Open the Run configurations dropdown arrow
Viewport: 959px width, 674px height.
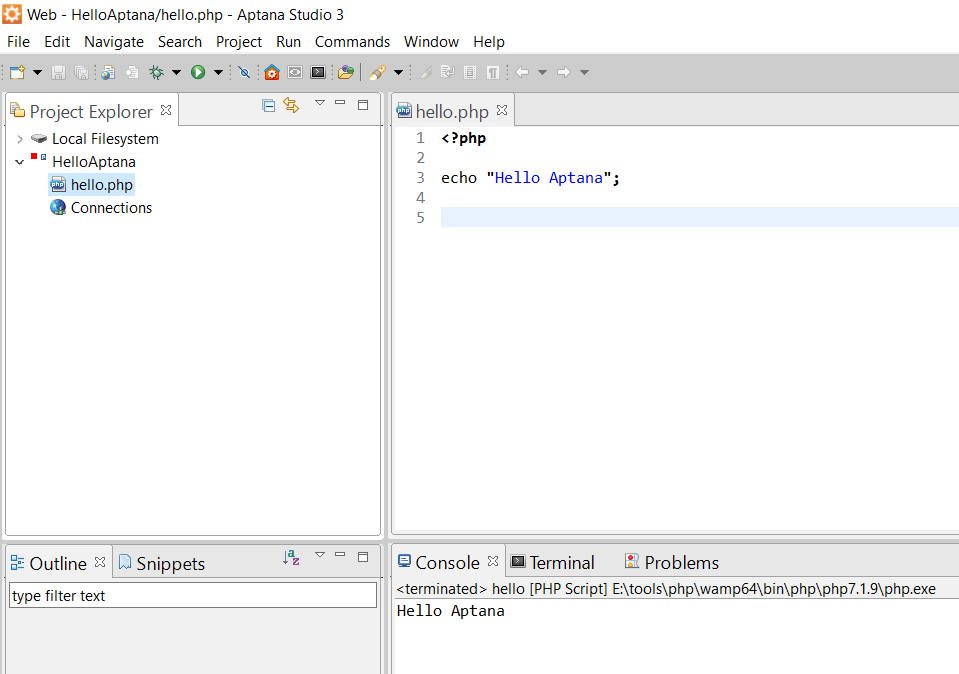218,72
